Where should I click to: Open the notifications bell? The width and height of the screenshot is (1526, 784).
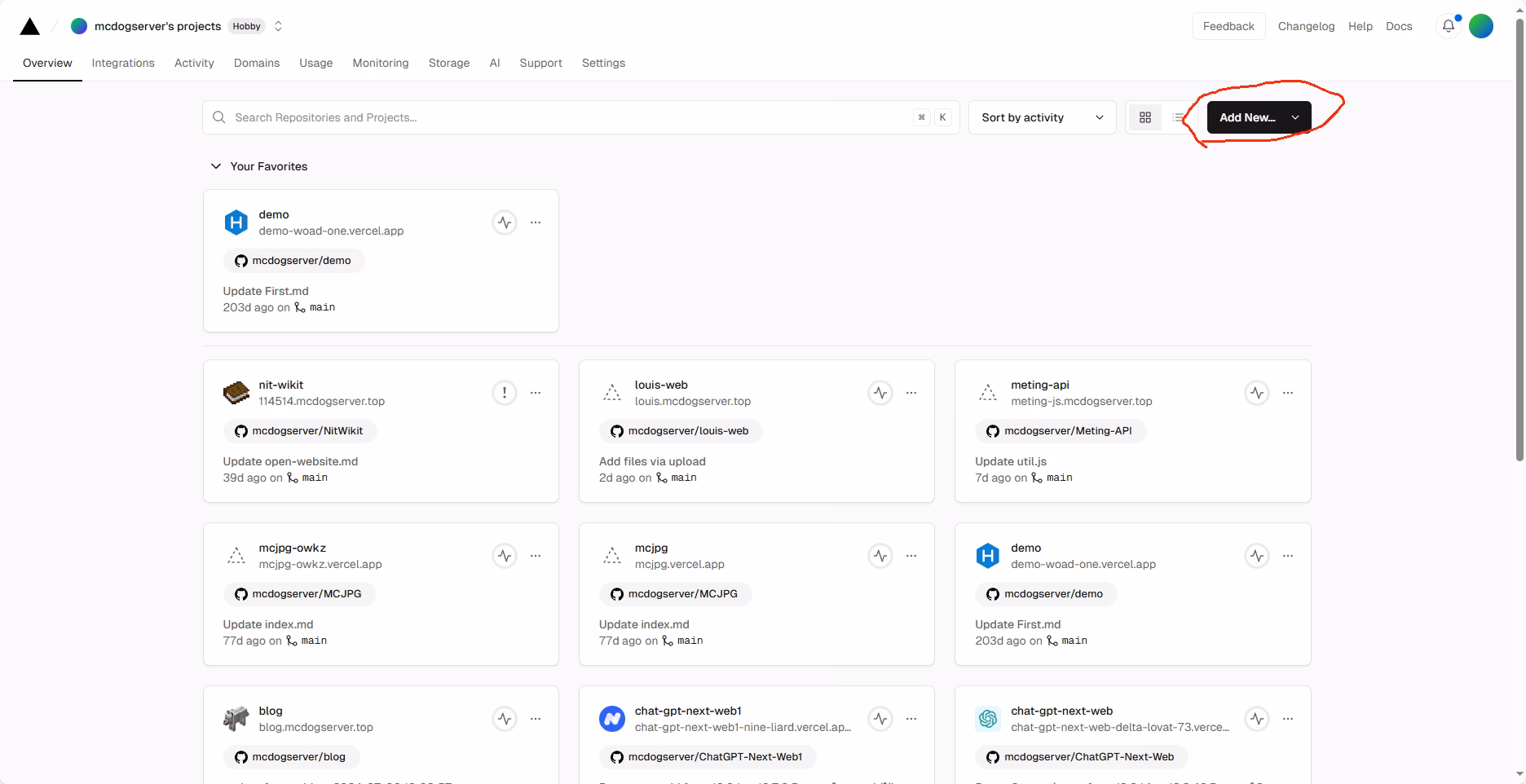coord(1449,26)
